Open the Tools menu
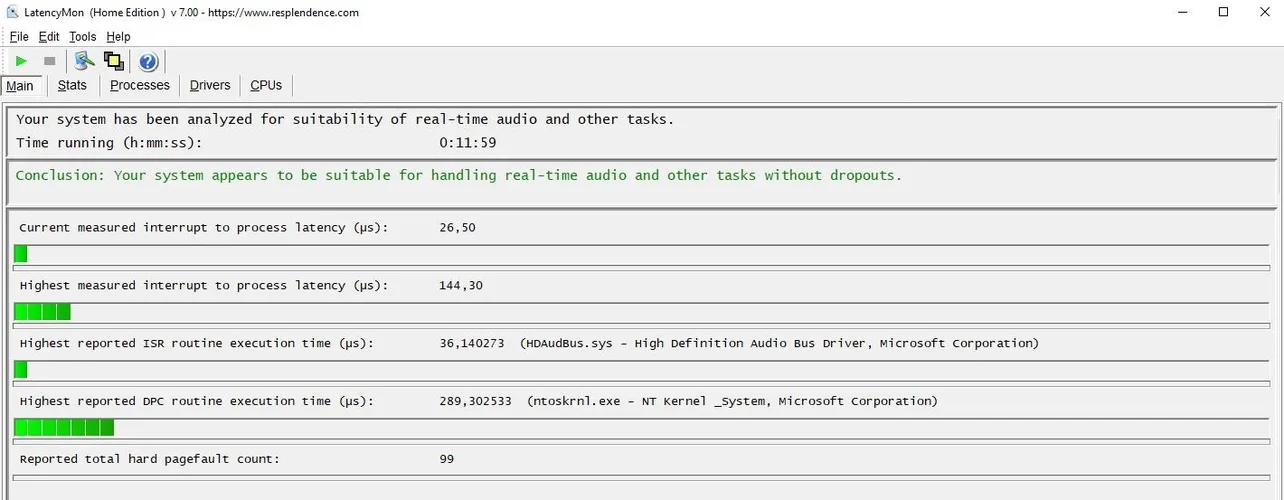This screenshot has width=1284, height=500. pos(83,37)
